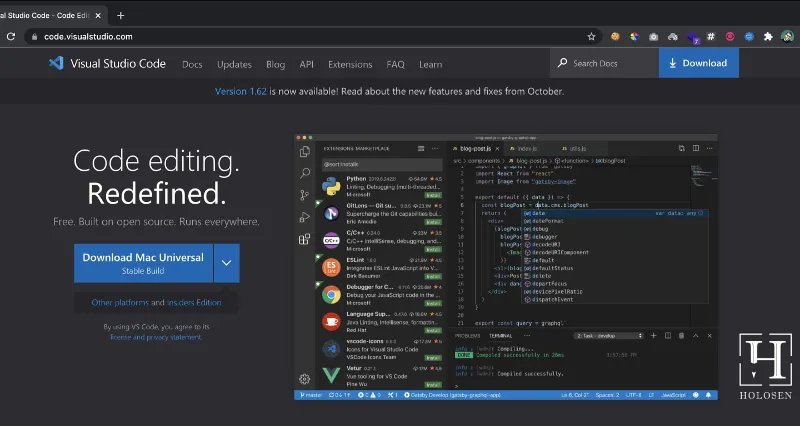
Task: Close the Visual Studio Code browser tab
Action: click(x=98, y=15)
